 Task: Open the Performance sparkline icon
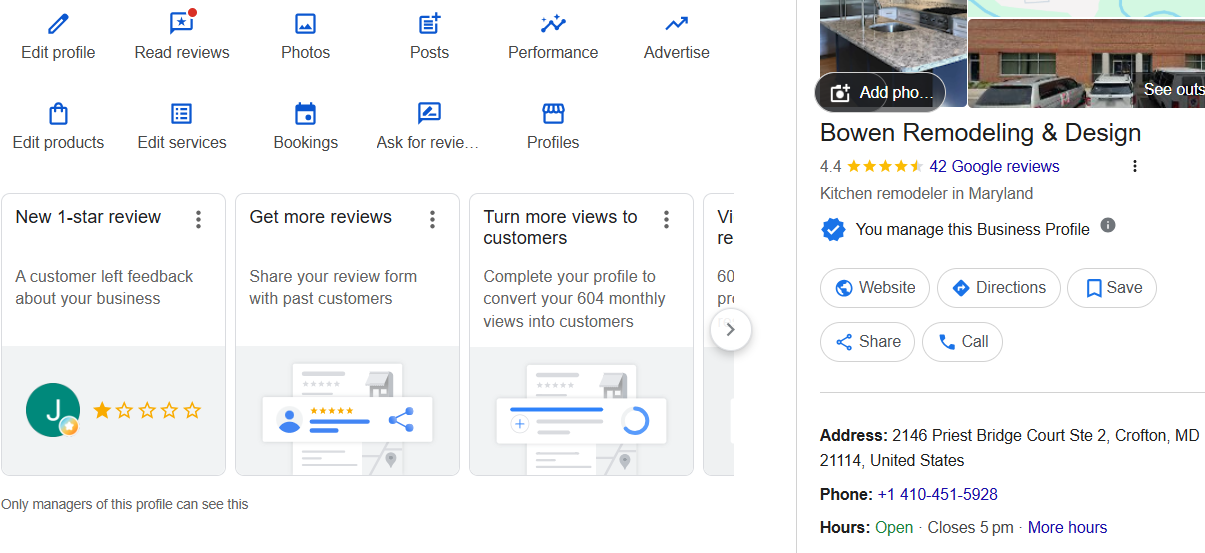tap(553, 23)
